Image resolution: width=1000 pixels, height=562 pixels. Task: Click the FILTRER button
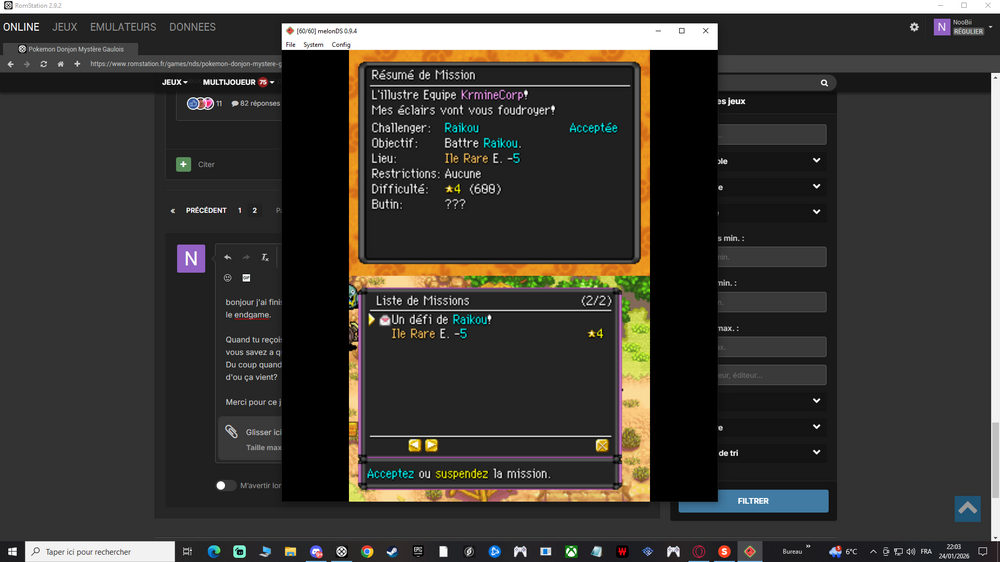point(753,501)
